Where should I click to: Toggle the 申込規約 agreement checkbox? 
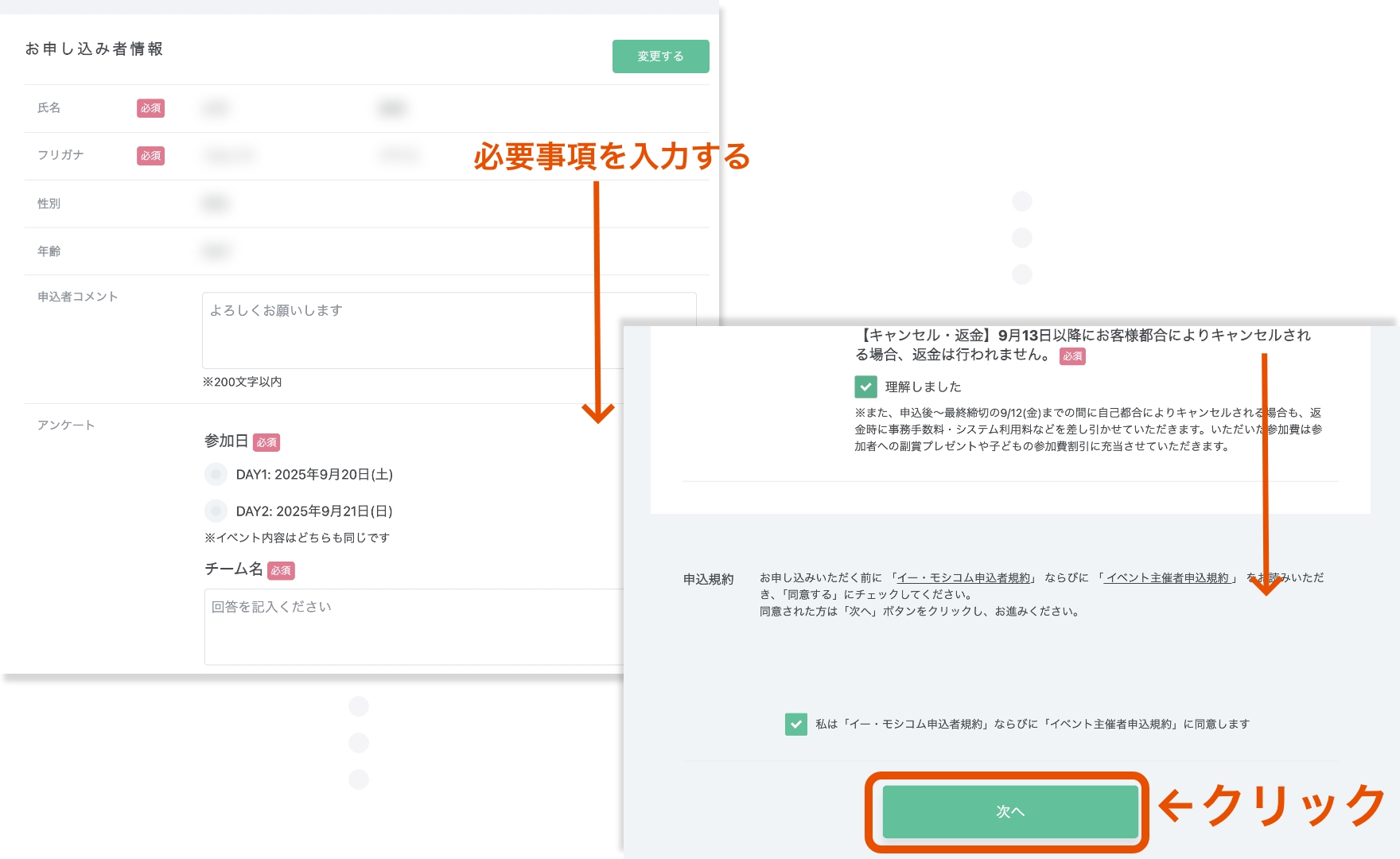795,724
